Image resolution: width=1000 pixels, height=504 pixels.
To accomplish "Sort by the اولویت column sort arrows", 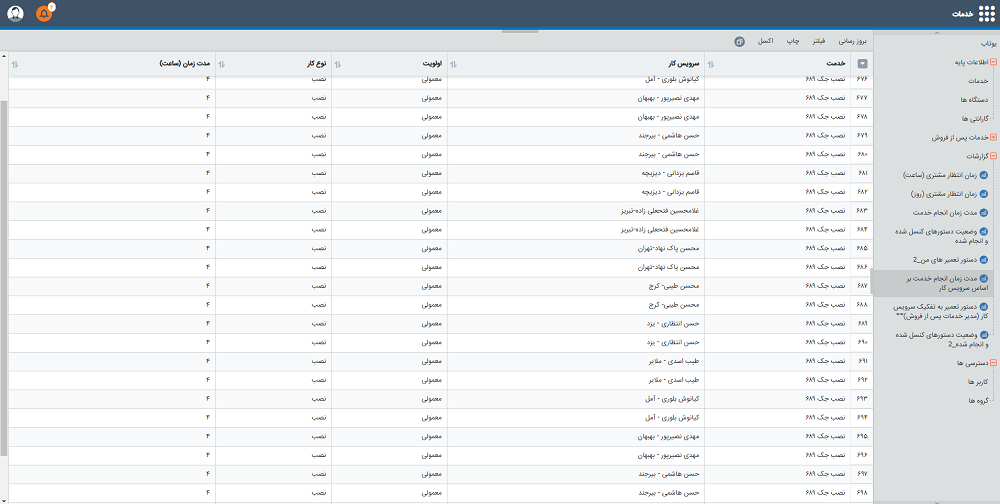I will [x=338, y=64].
